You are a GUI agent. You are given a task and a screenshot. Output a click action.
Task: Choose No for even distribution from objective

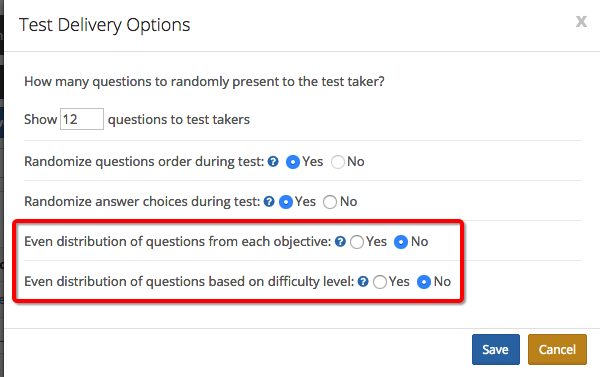(x=401, y=242)
